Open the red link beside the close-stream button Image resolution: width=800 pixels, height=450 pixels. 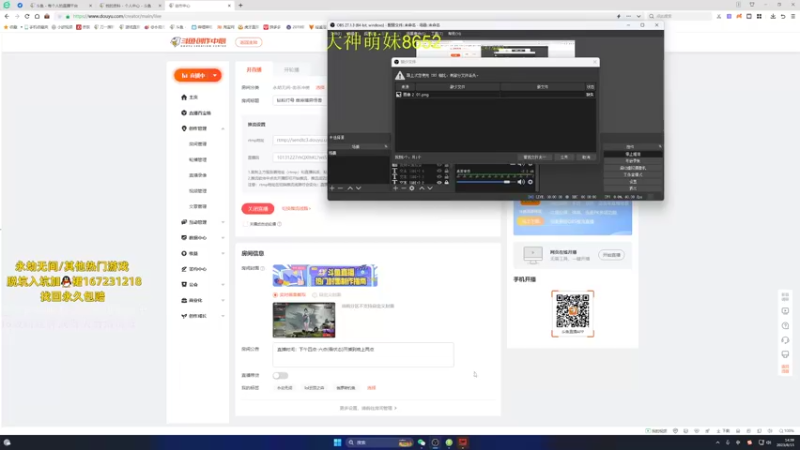point(296,209)
